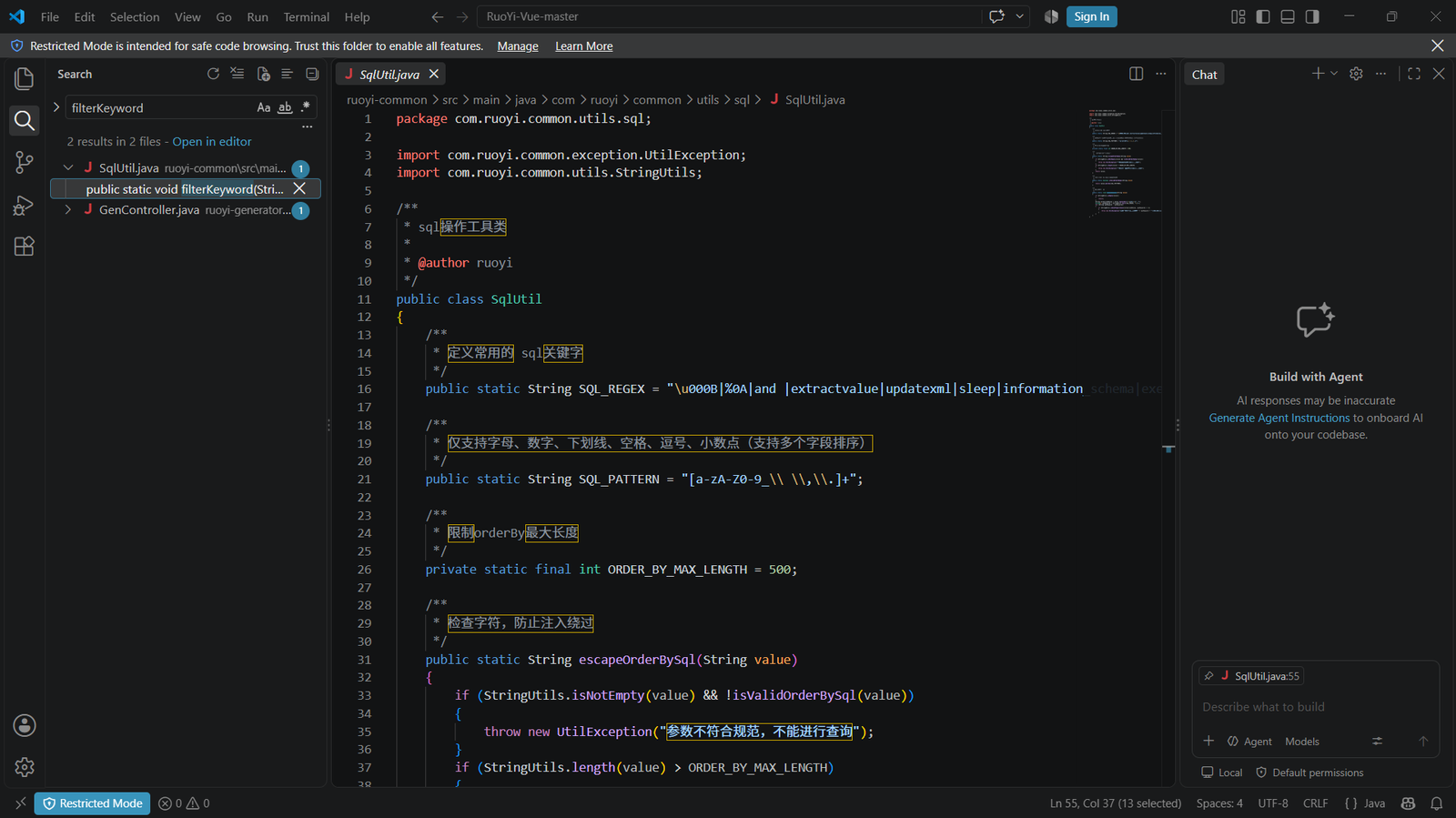Start a new chat with plus icon
1456x818 pixels.
(x=1317, y=74)
